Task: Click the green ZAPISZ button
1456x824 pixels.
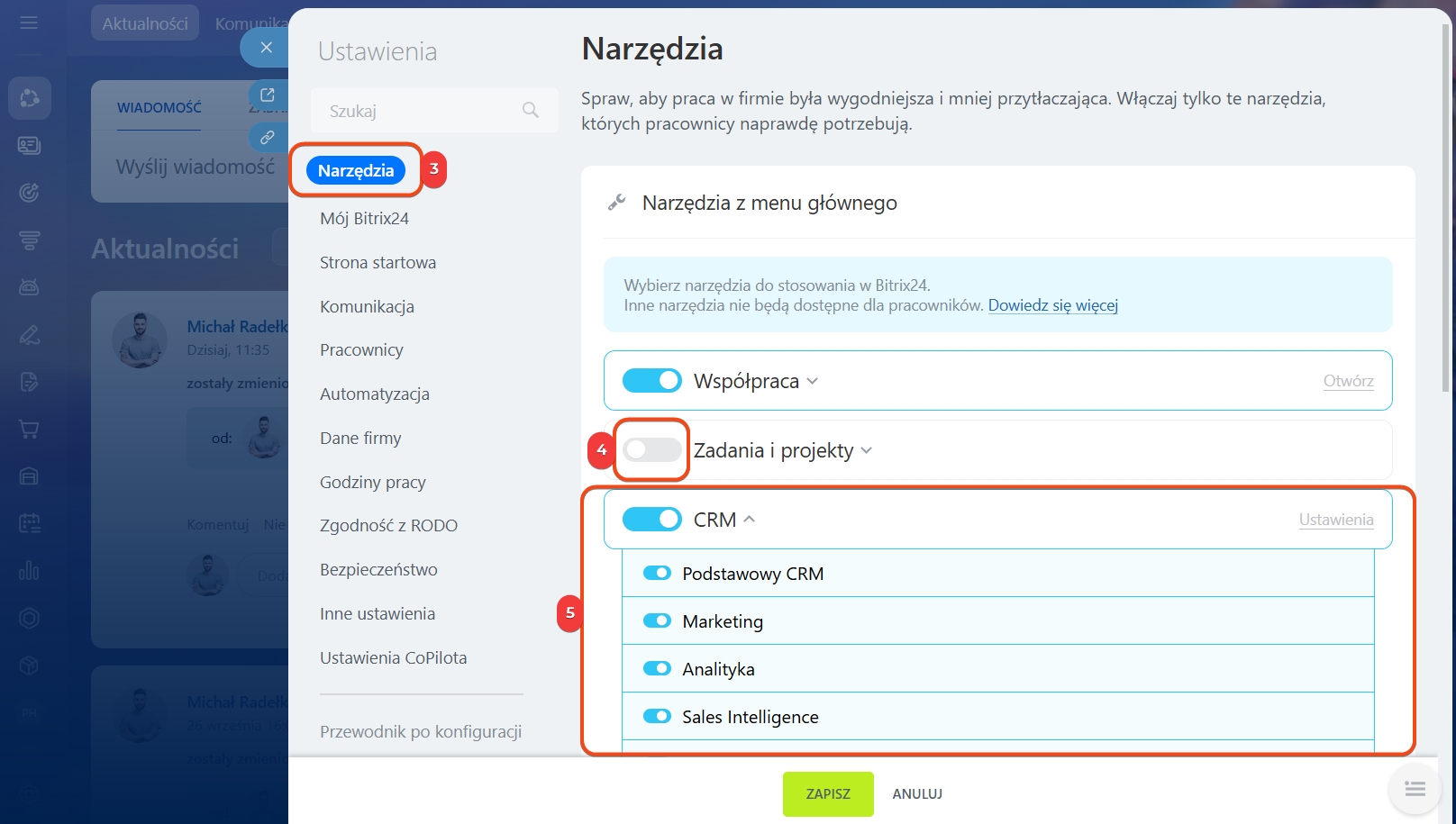Action: pyautogui.click(x=827, y=793)
